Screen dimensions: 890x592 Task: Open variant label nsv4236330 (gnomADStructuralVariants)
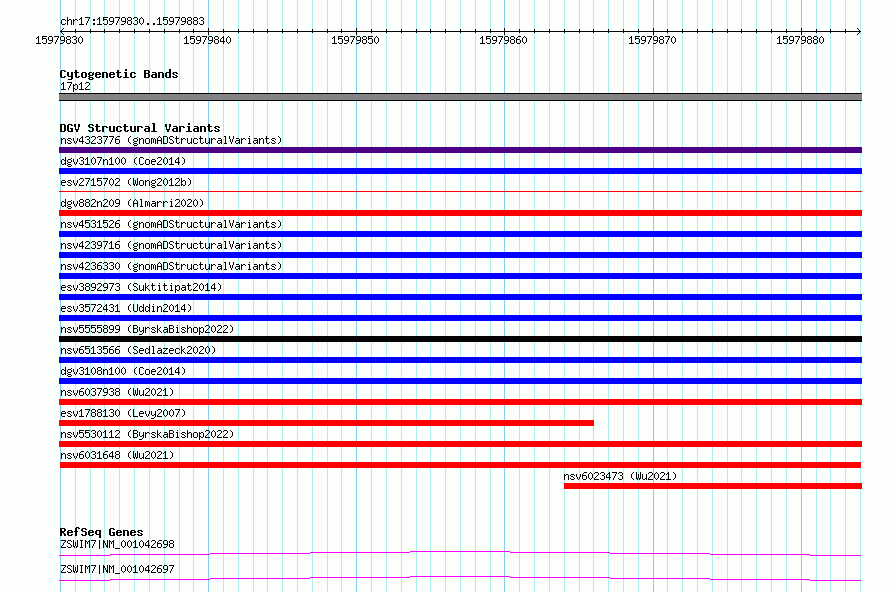point(171,266)
